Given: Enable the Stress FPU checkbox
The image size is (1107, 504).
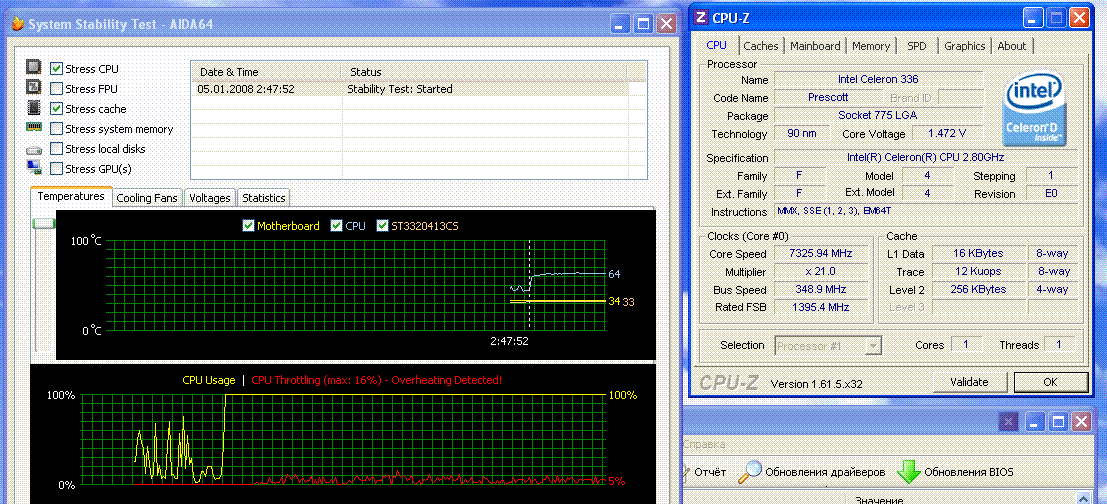Looking at the screenshot, I should [57, 89].
